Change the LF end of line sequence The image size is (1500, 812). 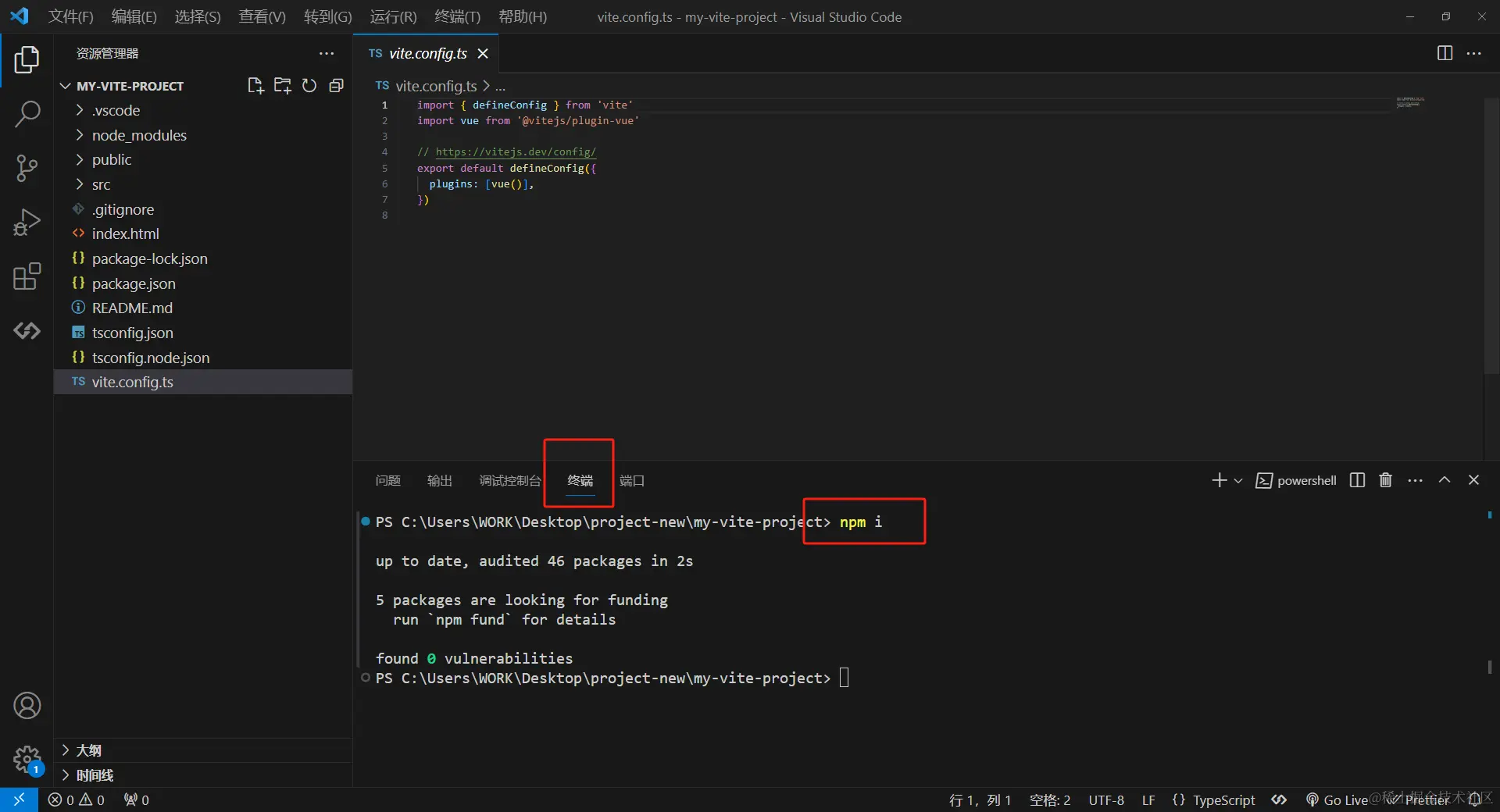click(x=1148, y=800)
